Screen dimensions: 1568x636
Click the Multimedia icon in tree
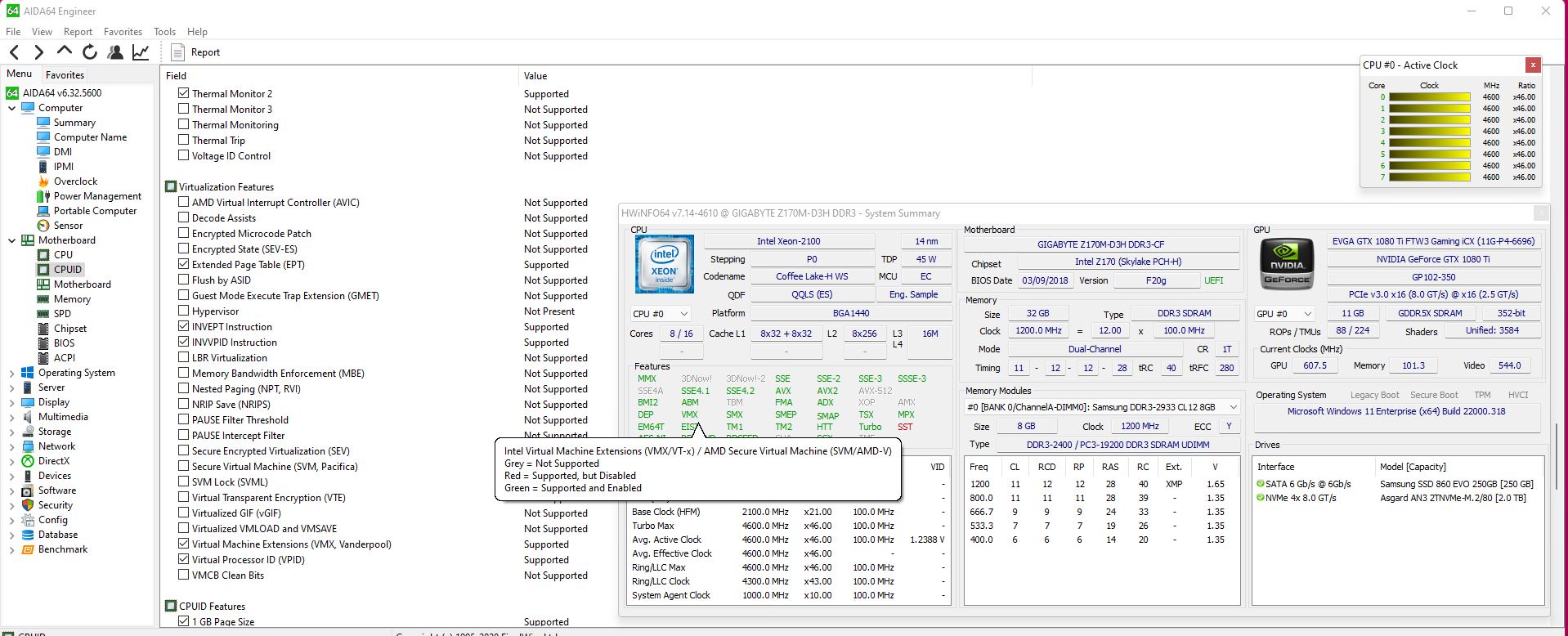[28, 417]
